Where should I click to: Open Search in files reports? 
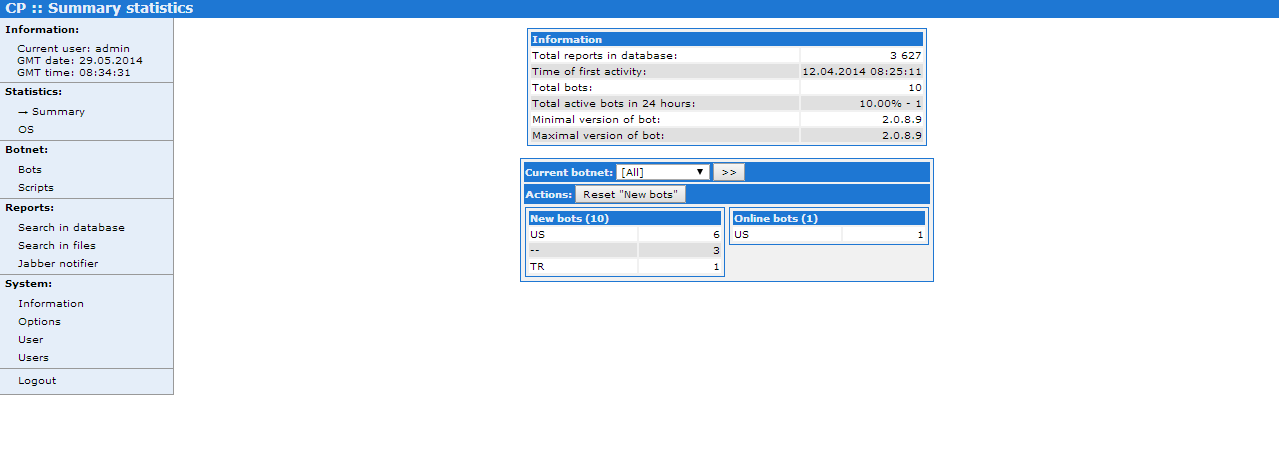(x=57, y=246)
